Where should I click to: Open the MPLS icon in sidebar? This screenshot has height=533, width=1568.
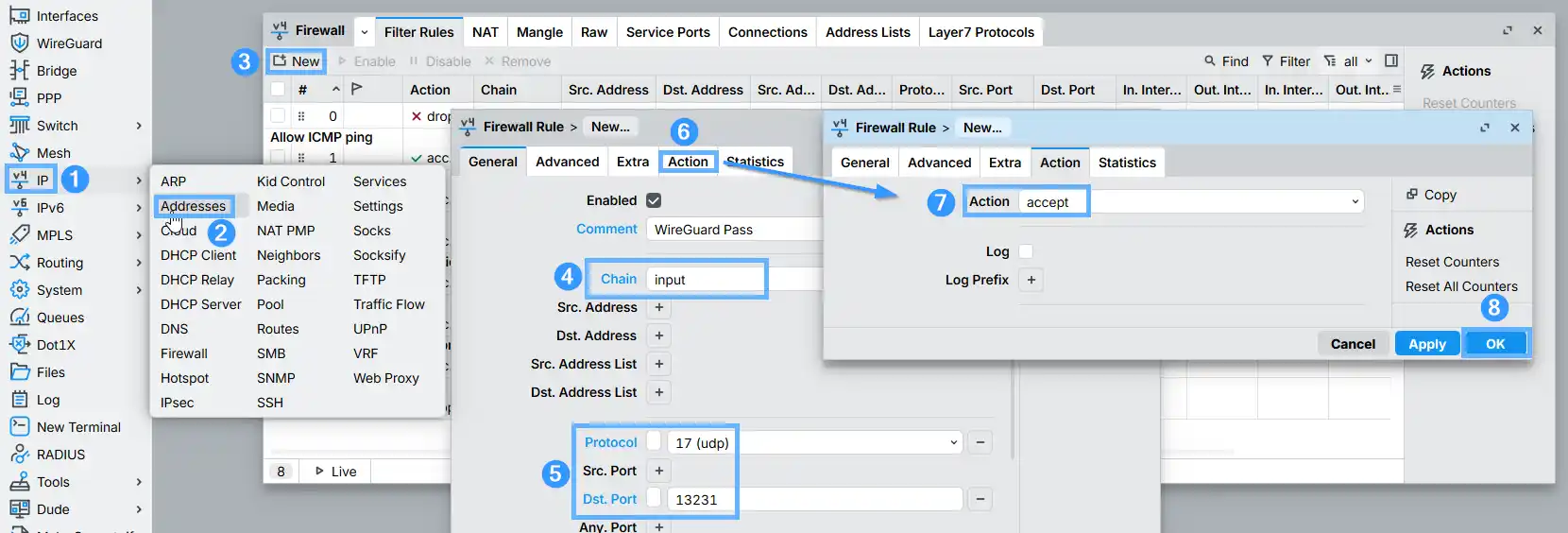[x=19, y=235]
